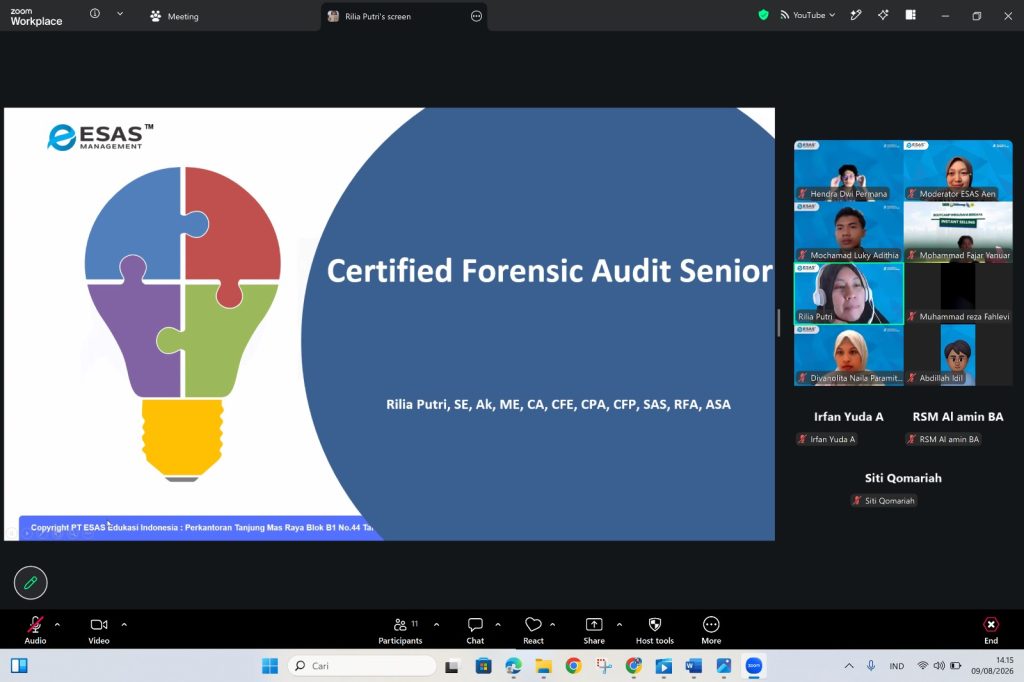The width and height of the screenshot is (1024, 682).
Task: Open Microsoft Store from the taskbar
Action: click(x=483, y=666)
